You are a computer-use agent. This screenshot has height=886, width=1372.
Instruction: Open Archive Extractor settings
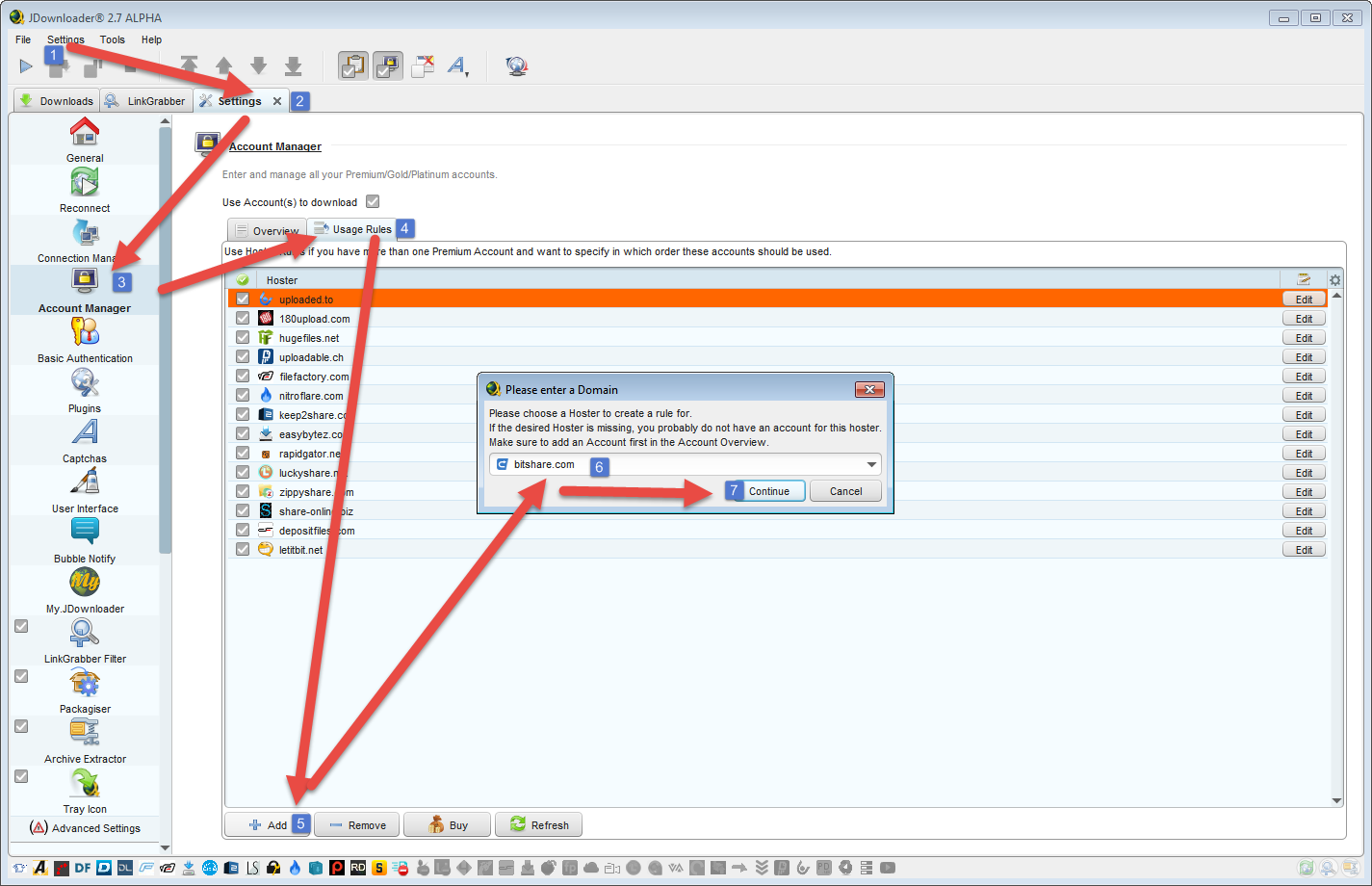click(x=85, y=741)
